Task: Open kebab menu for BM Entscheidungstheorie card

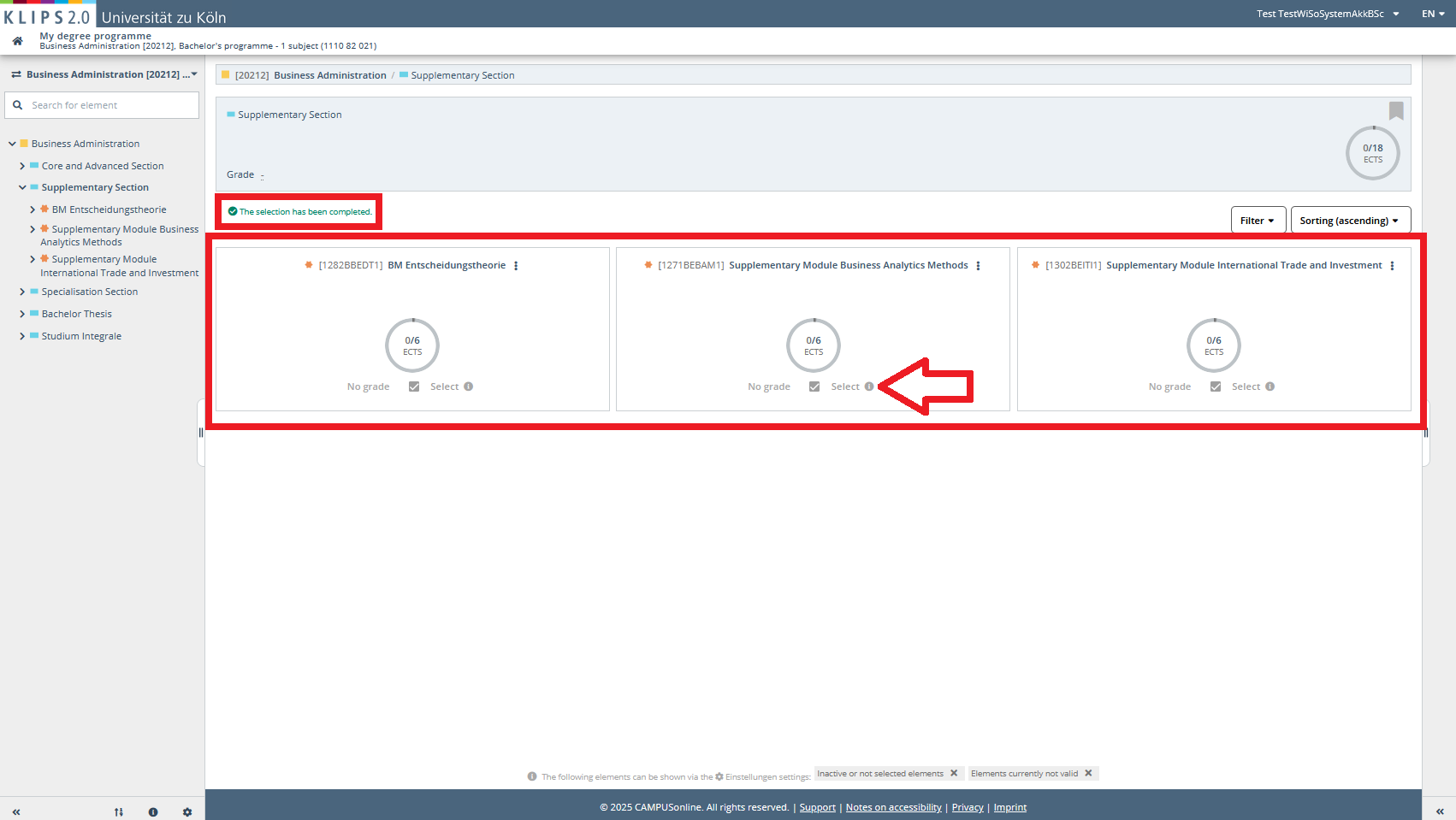Action: tap(516, 266)
